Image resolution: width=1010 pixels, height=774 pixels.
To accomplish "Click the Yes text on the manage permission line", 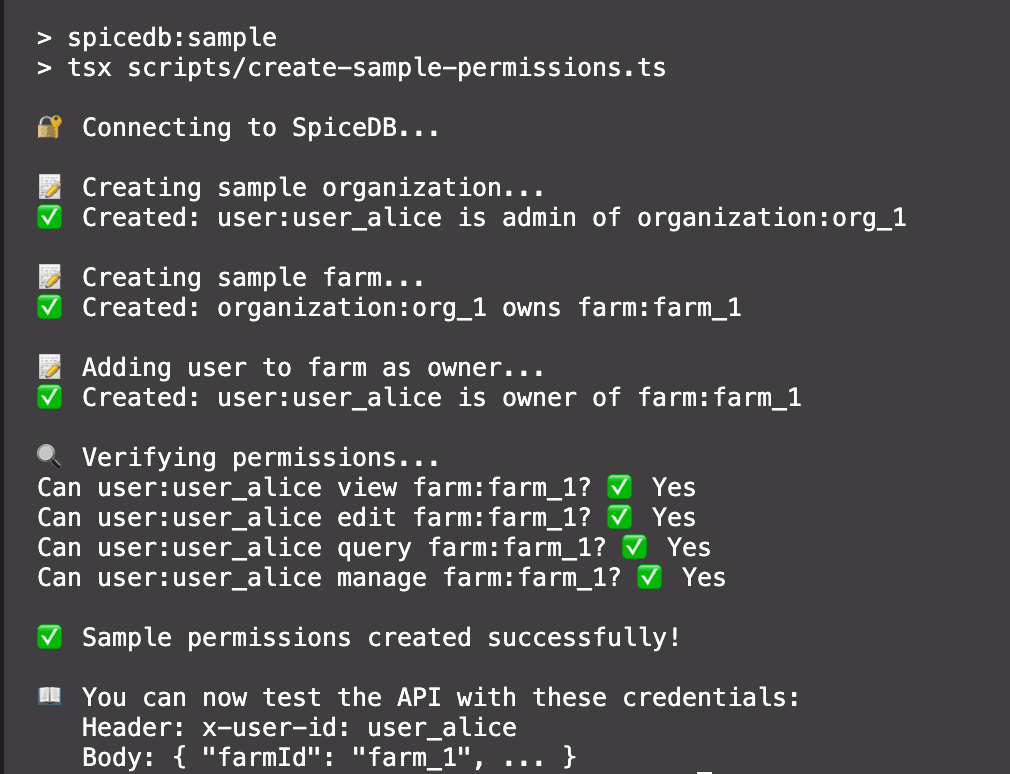I will [x=704, y=577].
